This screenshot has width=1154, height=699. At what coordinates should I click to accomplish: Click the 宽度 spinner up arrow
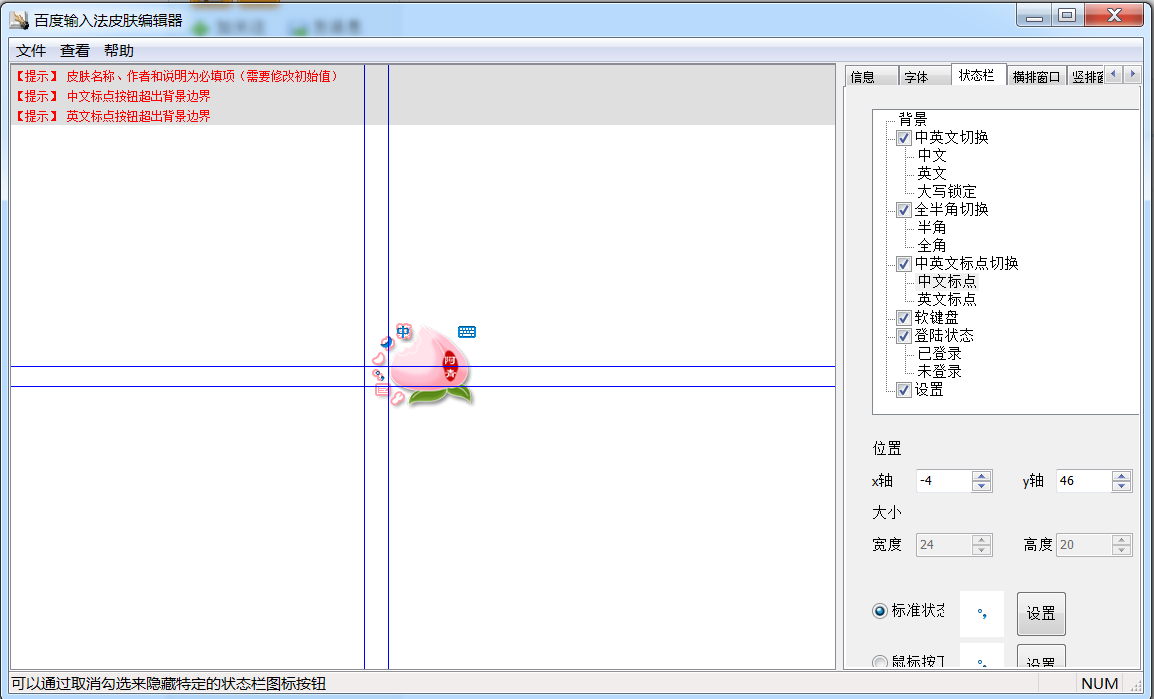click(981, 540)
